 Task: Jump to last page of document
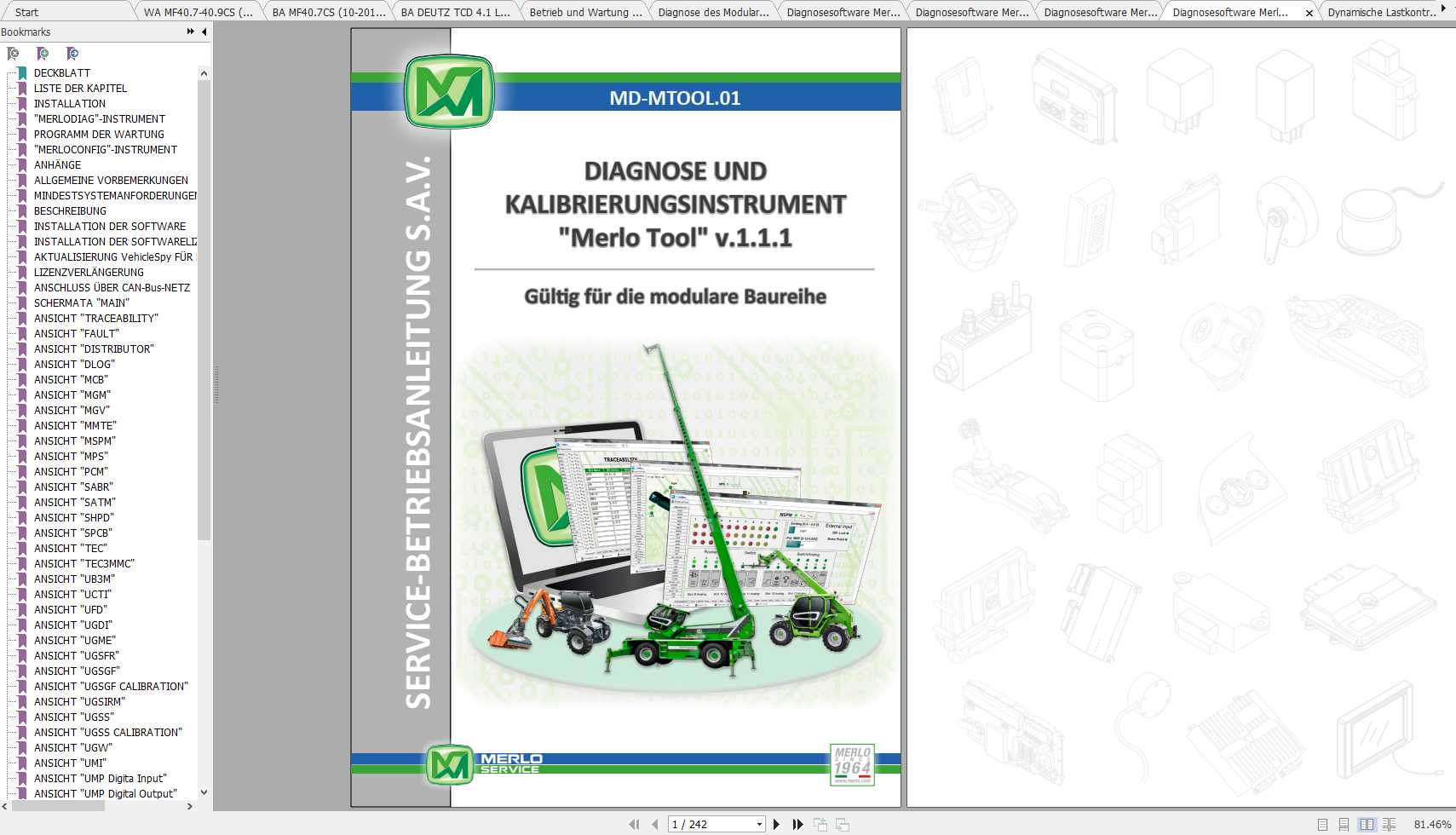pyautogui.click(x=797, y=824)
